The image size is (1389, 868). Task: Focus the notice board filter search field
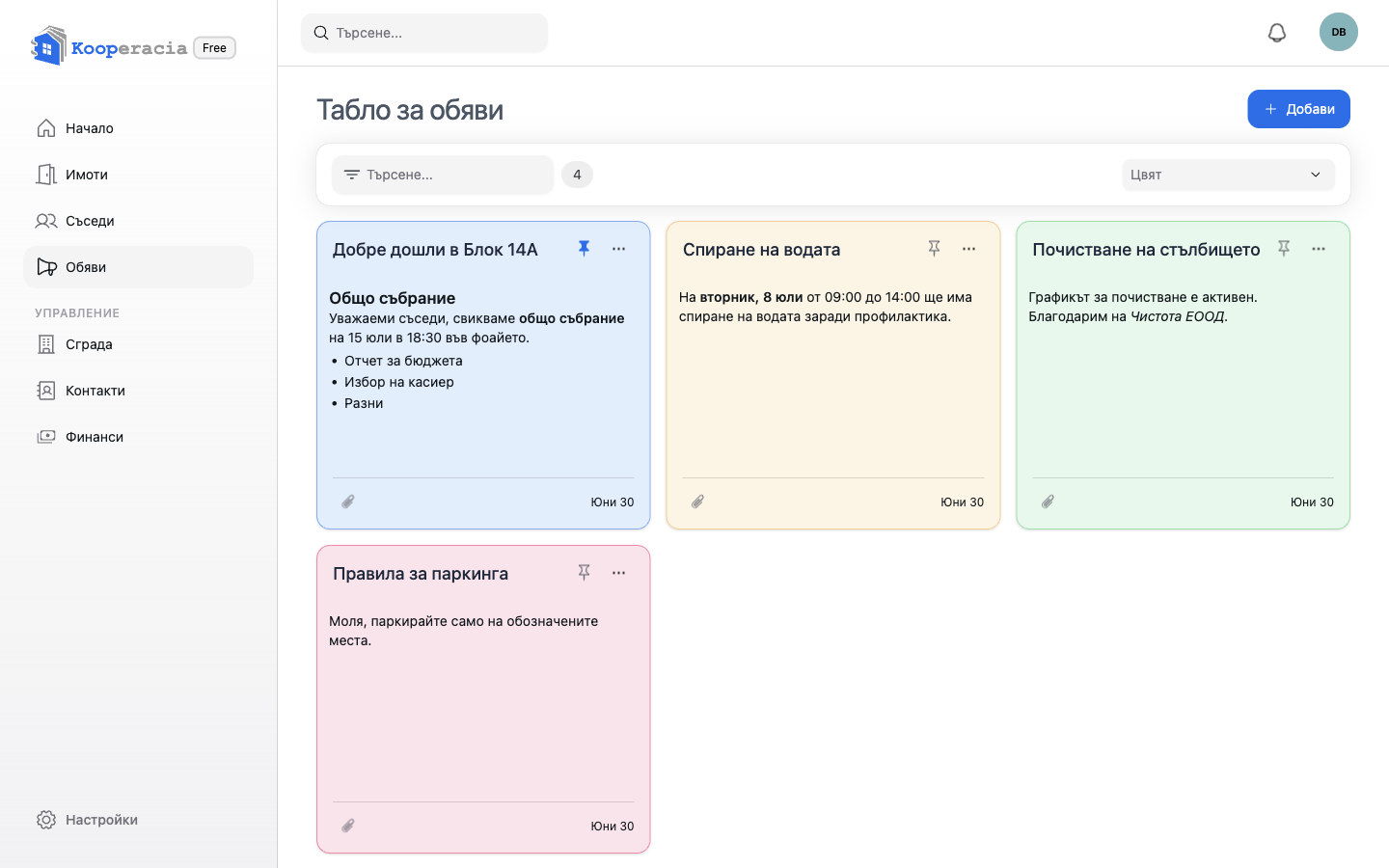443,175
